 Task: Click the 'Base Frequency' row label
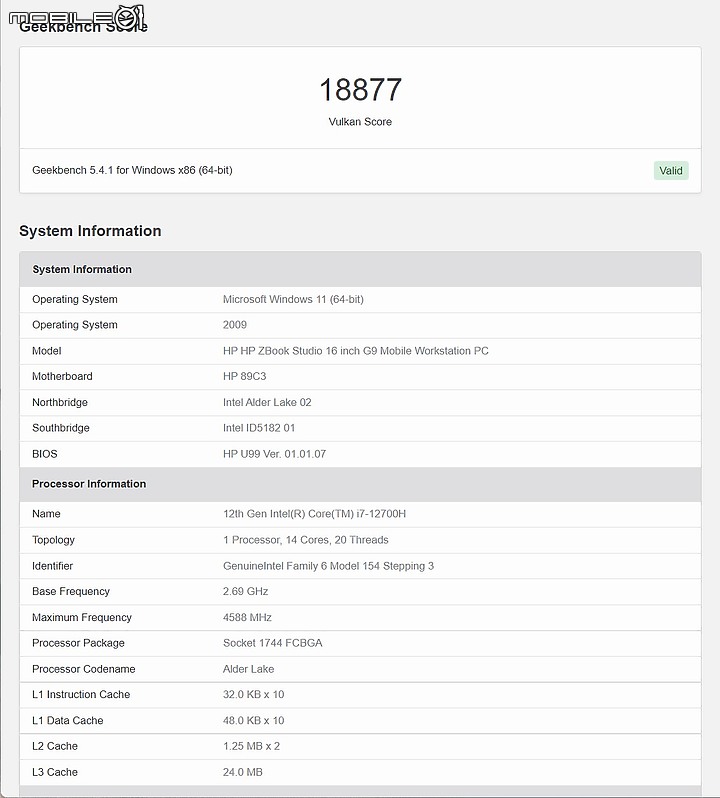click(x=71, y=591)
